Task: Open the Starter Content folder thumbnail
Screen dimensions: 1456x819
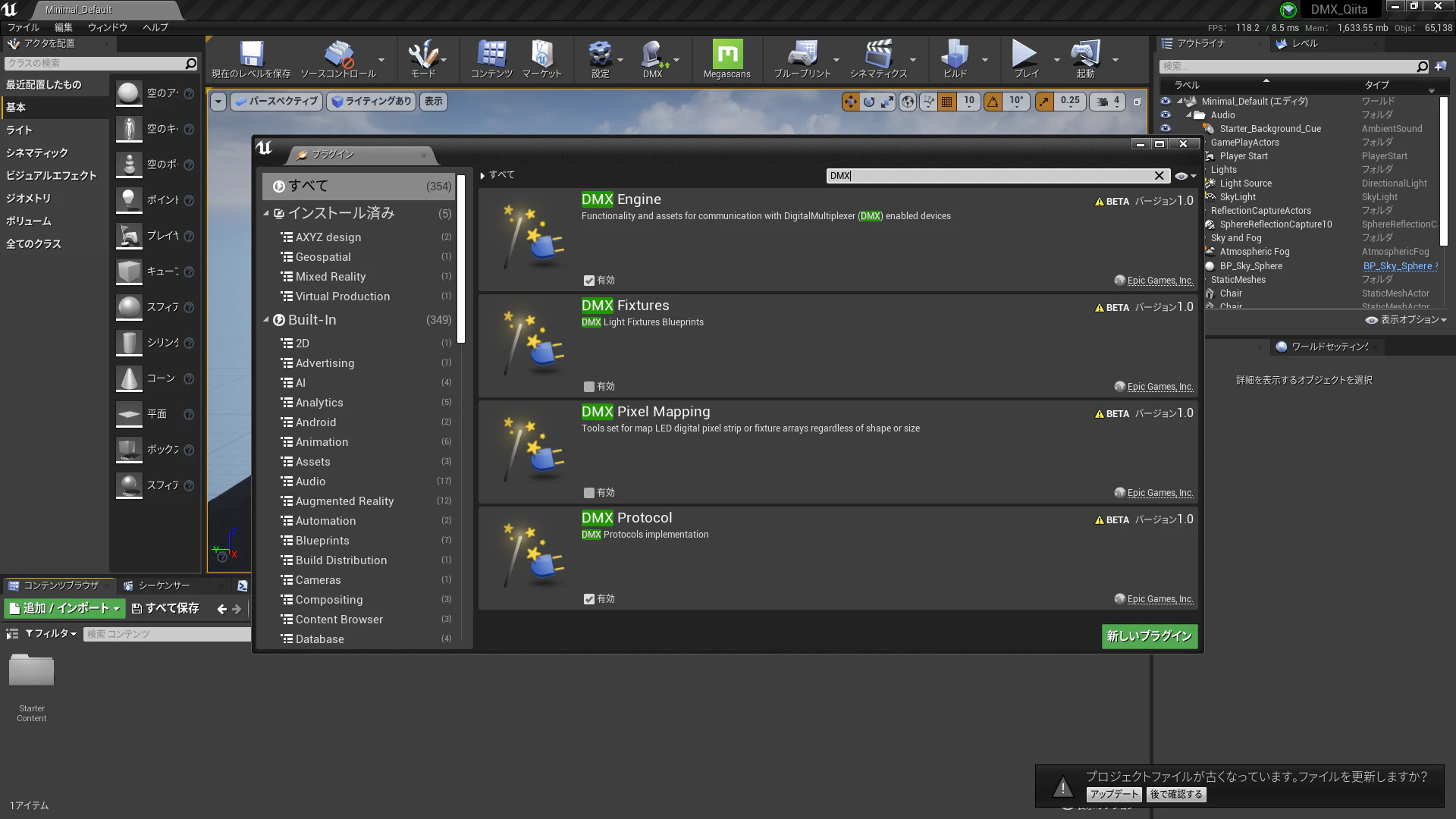Action: coord(32,671)
